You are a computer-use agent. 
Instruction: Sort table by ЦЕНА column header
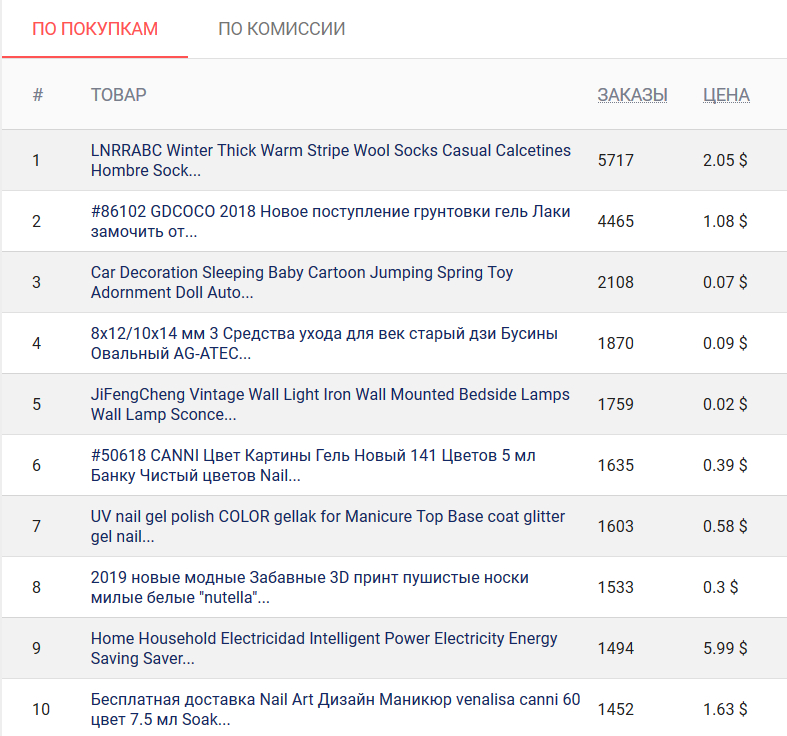726,95
